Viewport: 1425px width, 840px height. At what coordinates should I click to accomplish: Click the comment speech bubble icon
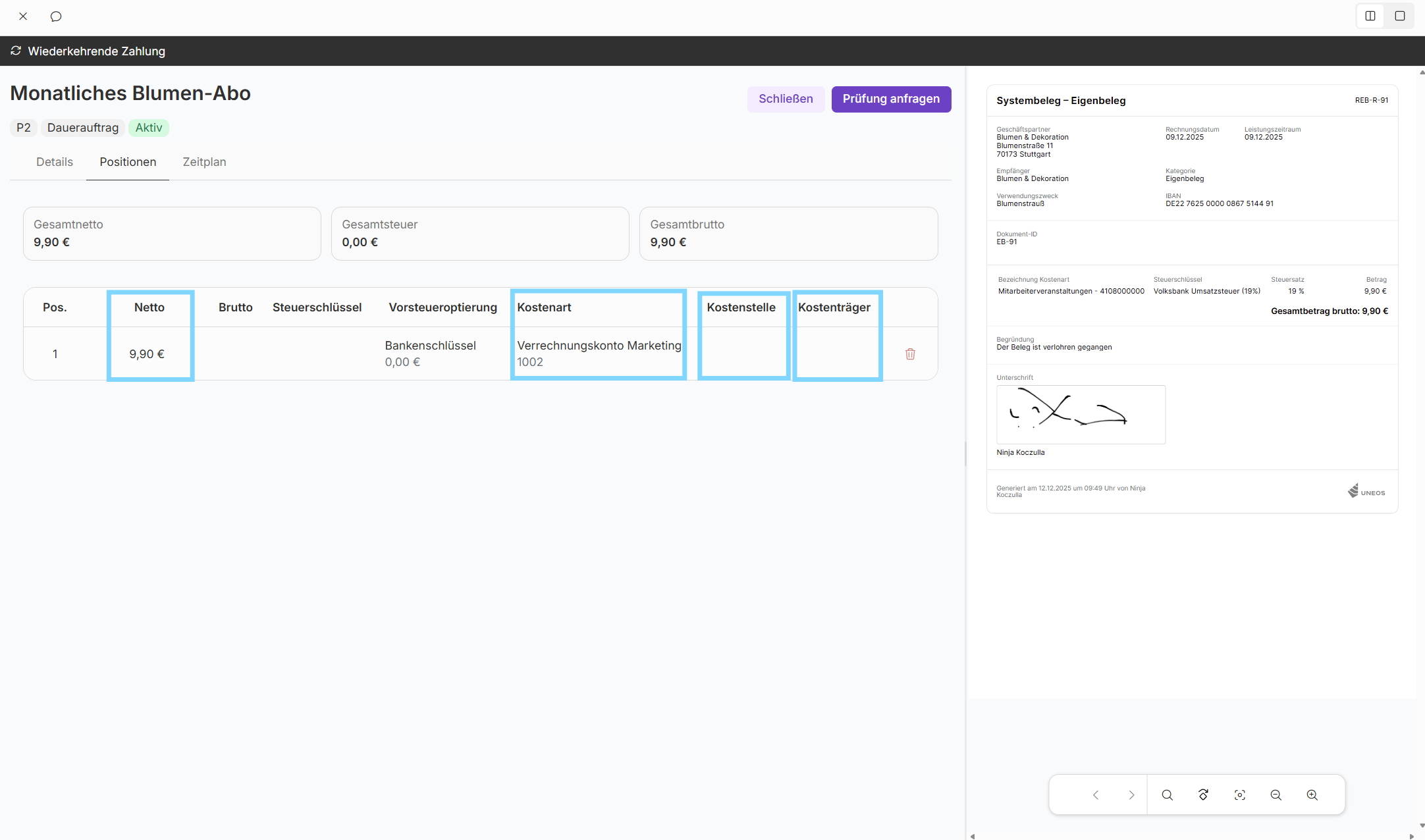[x=56, y=16]
